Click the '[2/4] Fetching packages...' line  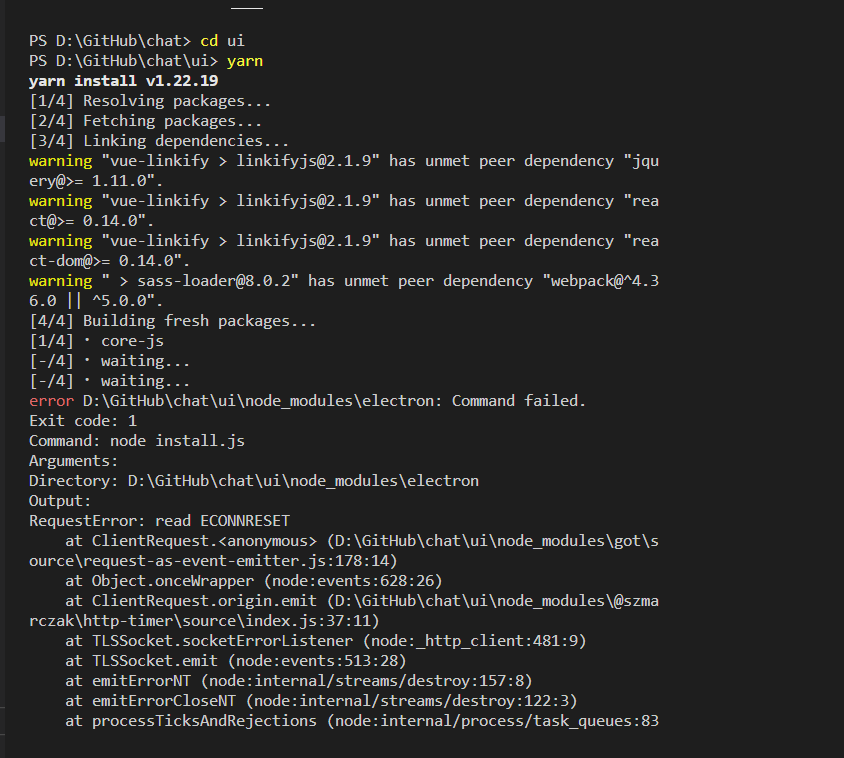point(146,121)
